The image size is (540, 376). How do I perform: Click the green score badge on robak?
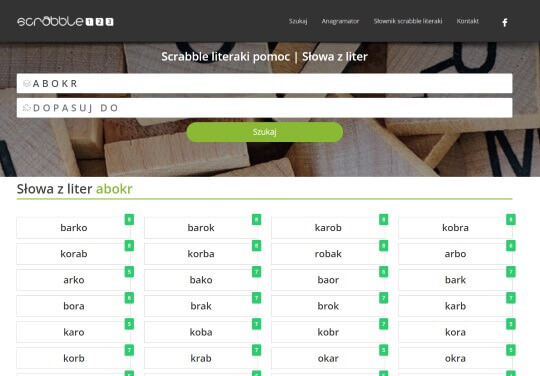pos(384,246)
